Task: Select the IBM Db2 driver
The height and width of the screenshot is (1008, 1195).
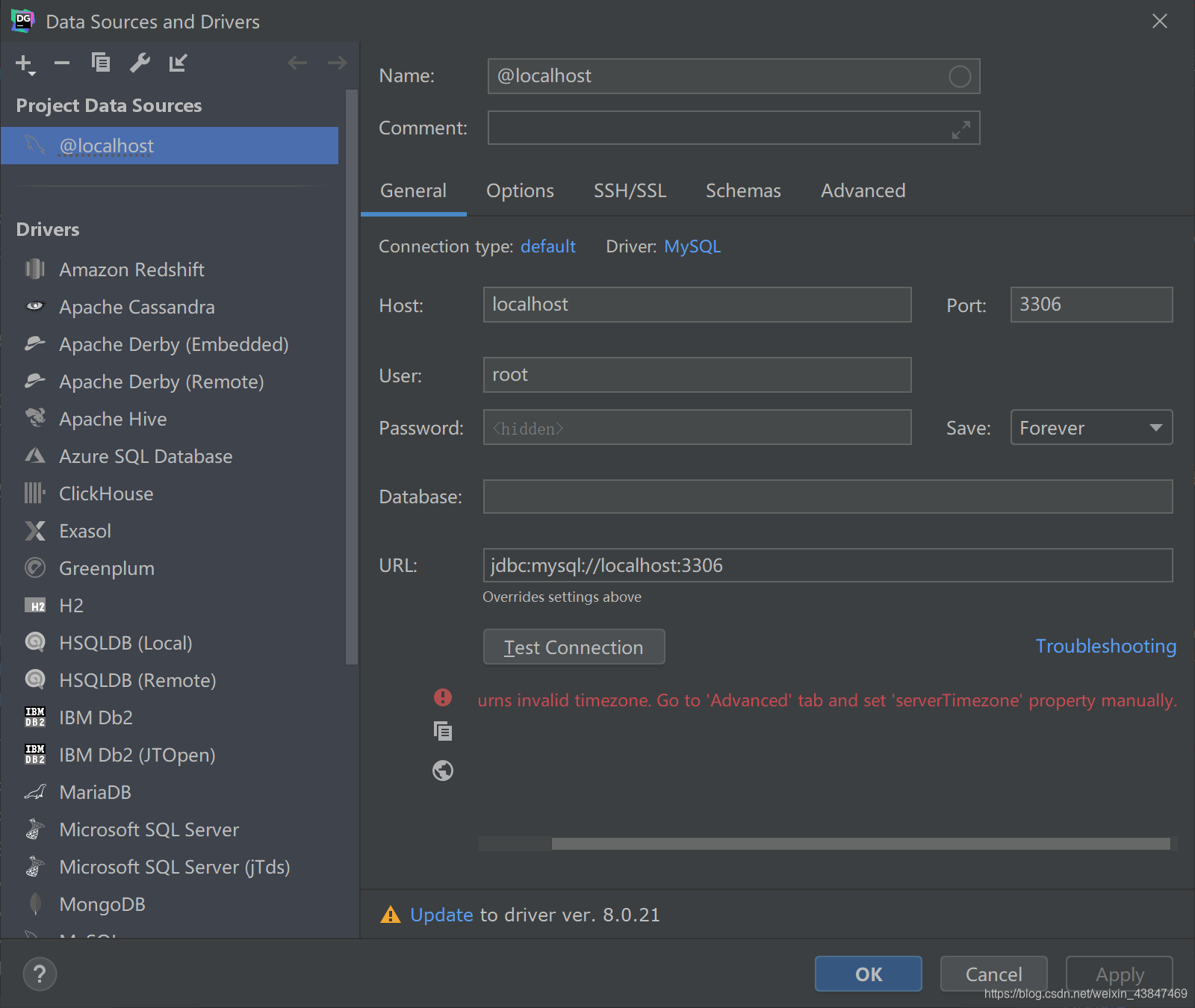Action: click(x=170, y=718)
